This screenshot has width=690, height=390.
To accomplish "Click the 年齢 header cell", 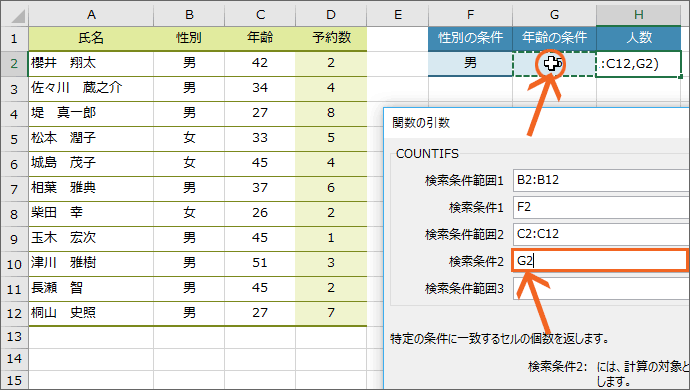I will point(260,38).
